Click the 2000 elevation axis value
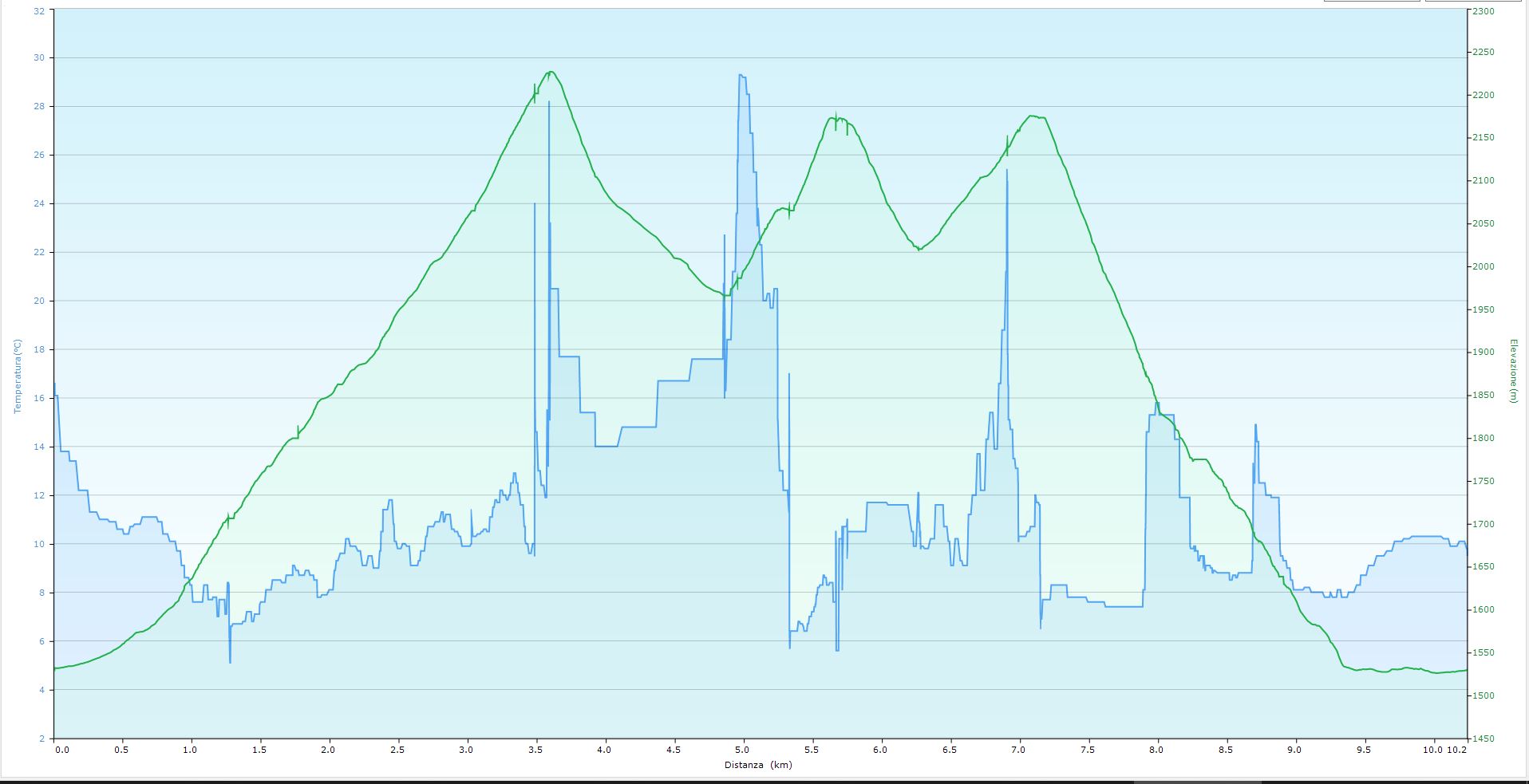1529x784 pixels. pyautogui.click(x=1484, y=266)
